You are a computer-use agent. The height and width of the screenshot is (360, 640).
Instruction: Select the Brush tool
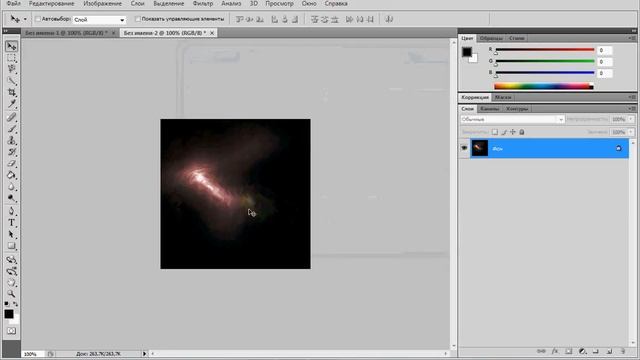click(11, 129)
